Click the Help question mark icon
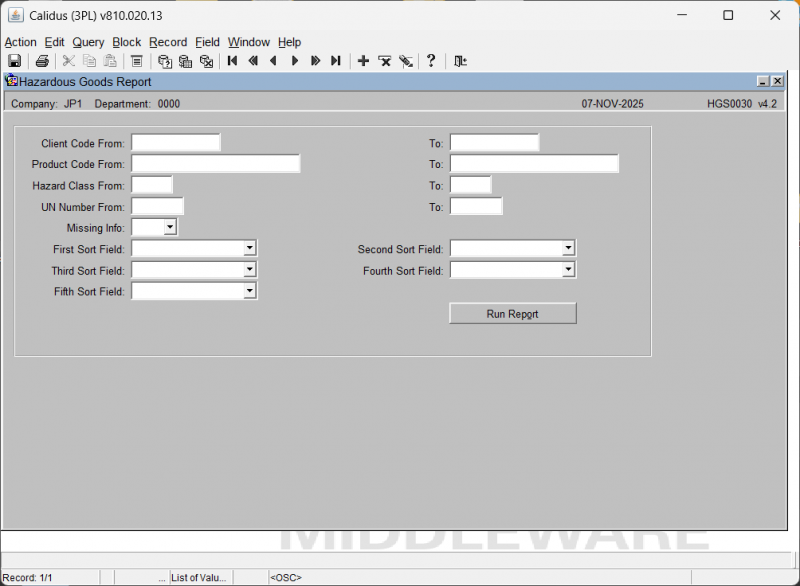This screenshot has height=586, width=800. [x=431, y=61]
